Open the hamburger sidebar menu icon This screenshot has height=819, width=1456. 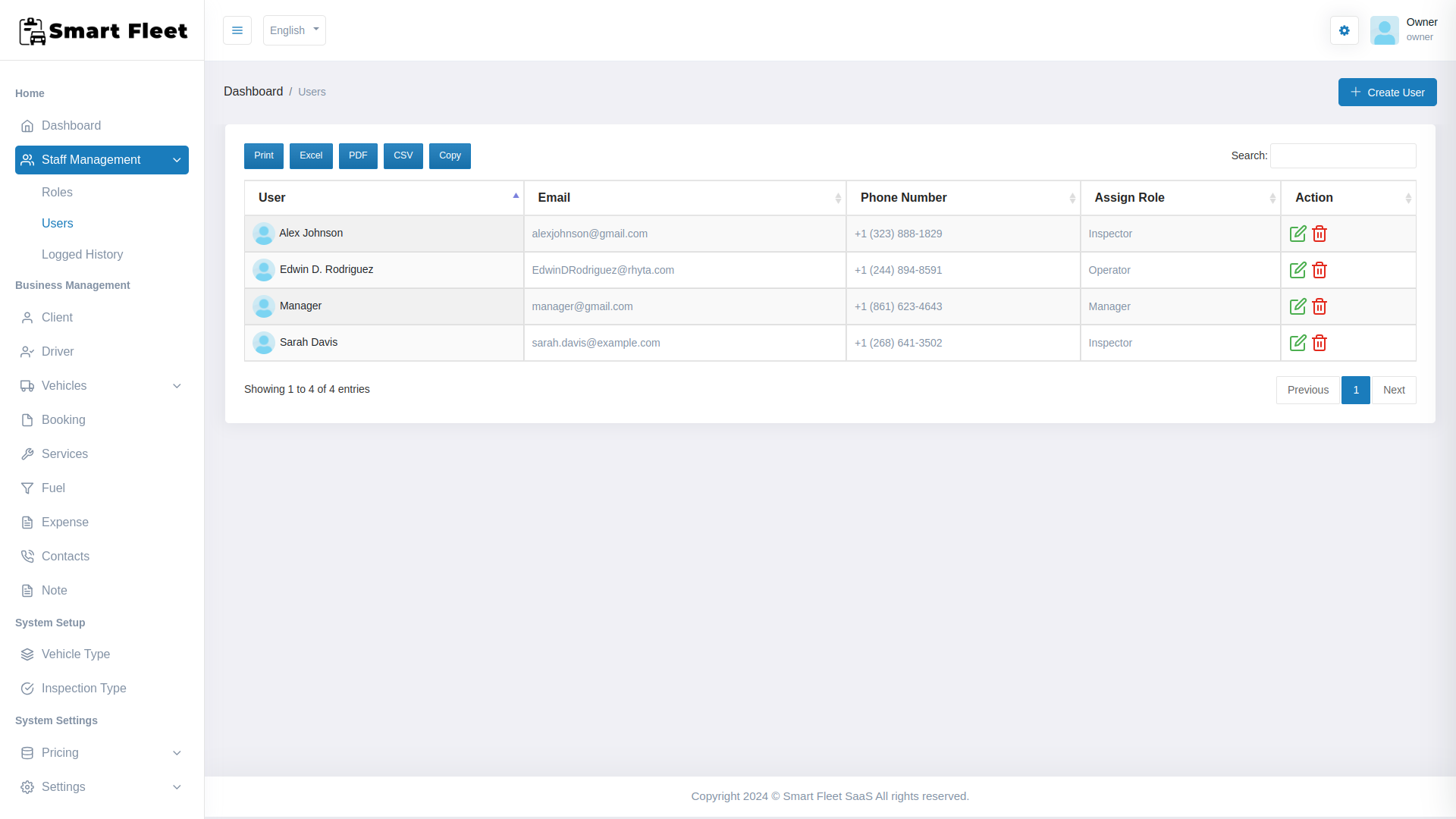237,30
